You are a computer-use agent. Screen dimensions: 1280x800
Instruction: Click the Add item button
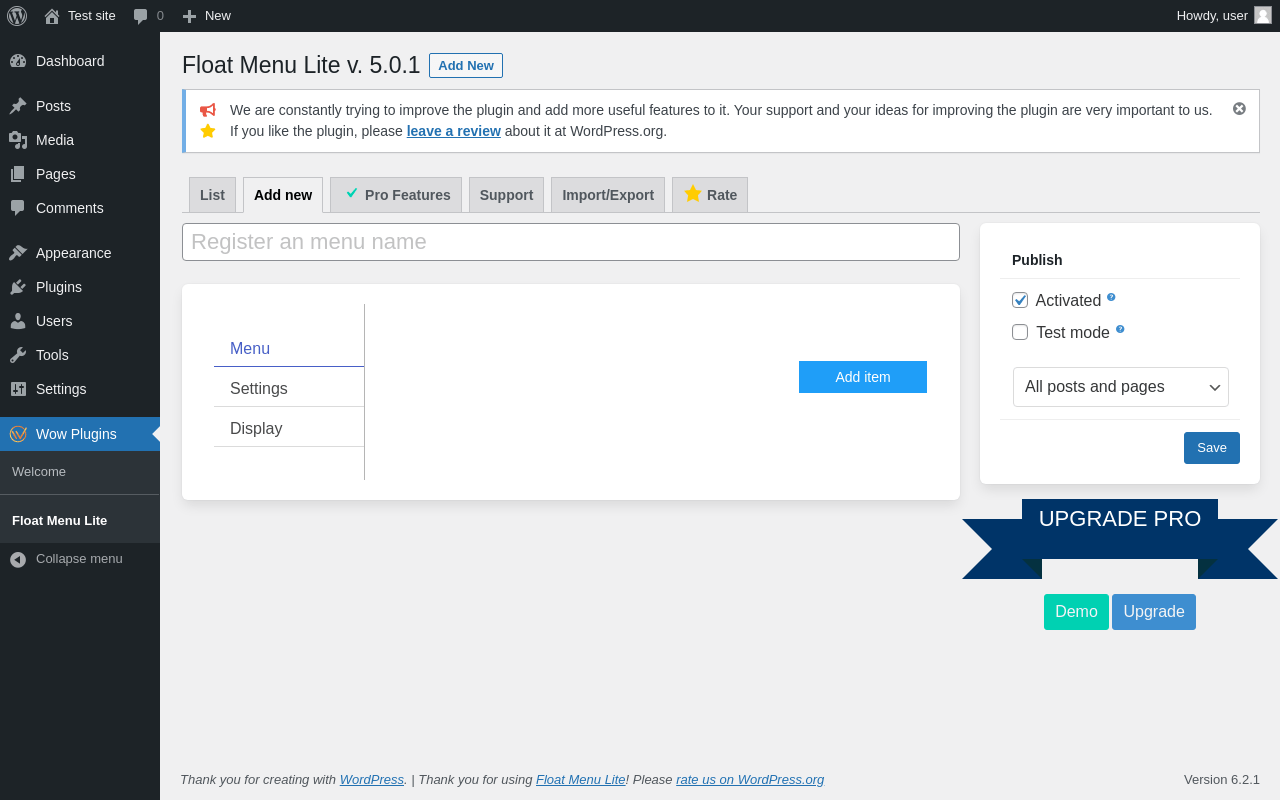tap(863, 377)
